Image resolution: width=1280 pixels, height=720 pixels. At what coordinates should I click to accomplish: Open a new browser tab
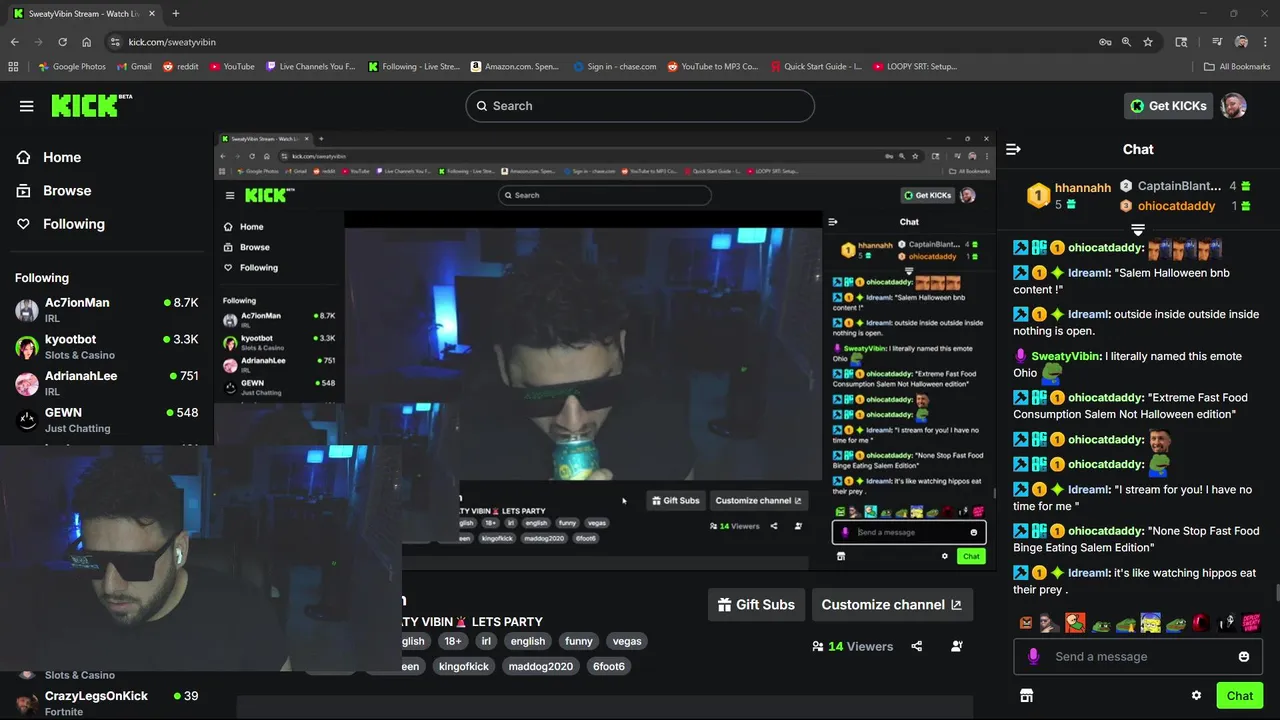click(x=176, y=13)
